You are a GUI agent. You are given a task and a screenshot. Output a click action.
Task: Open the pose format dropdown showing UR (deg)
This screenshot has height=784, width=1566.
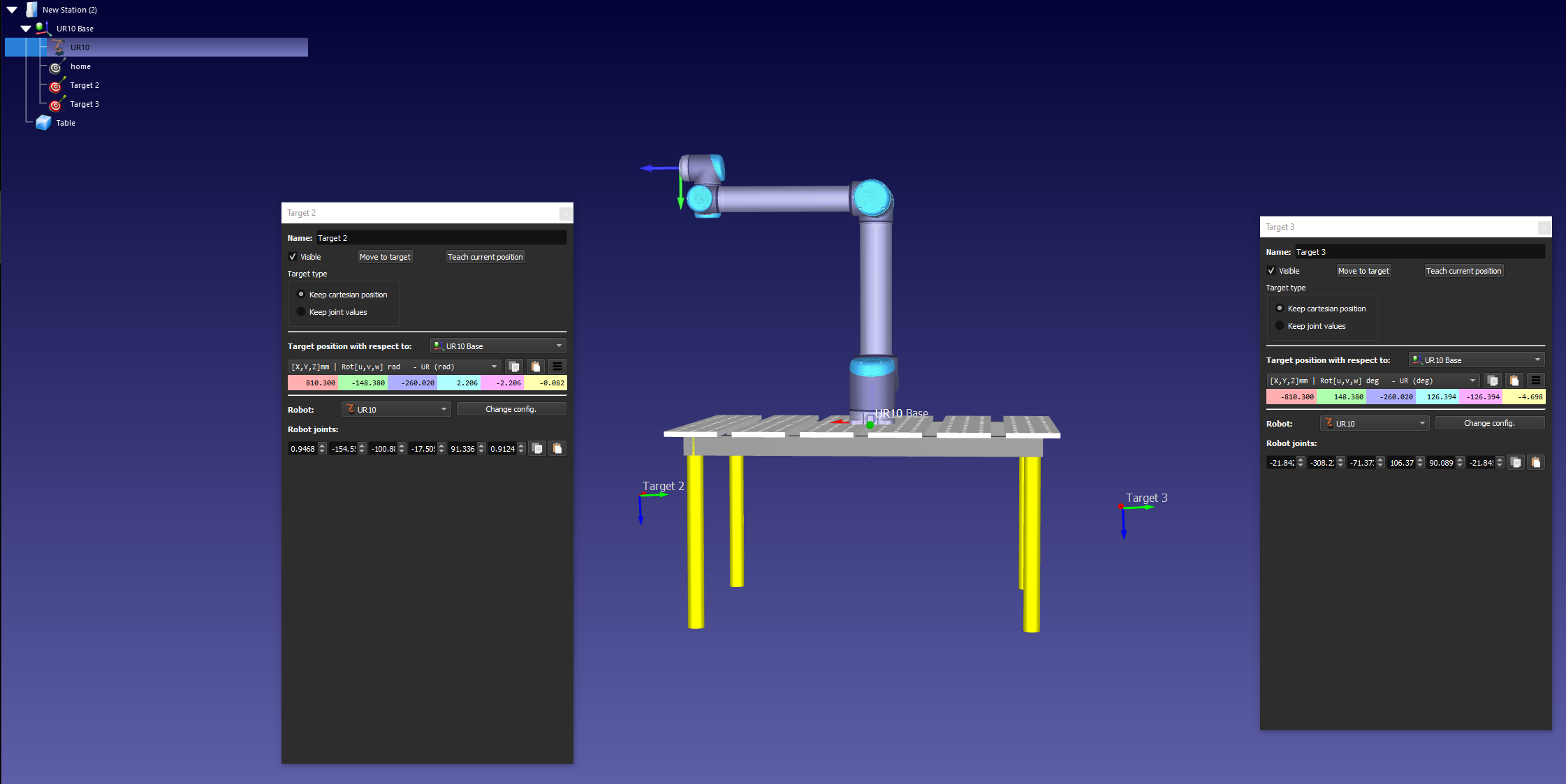(1373, 380)
